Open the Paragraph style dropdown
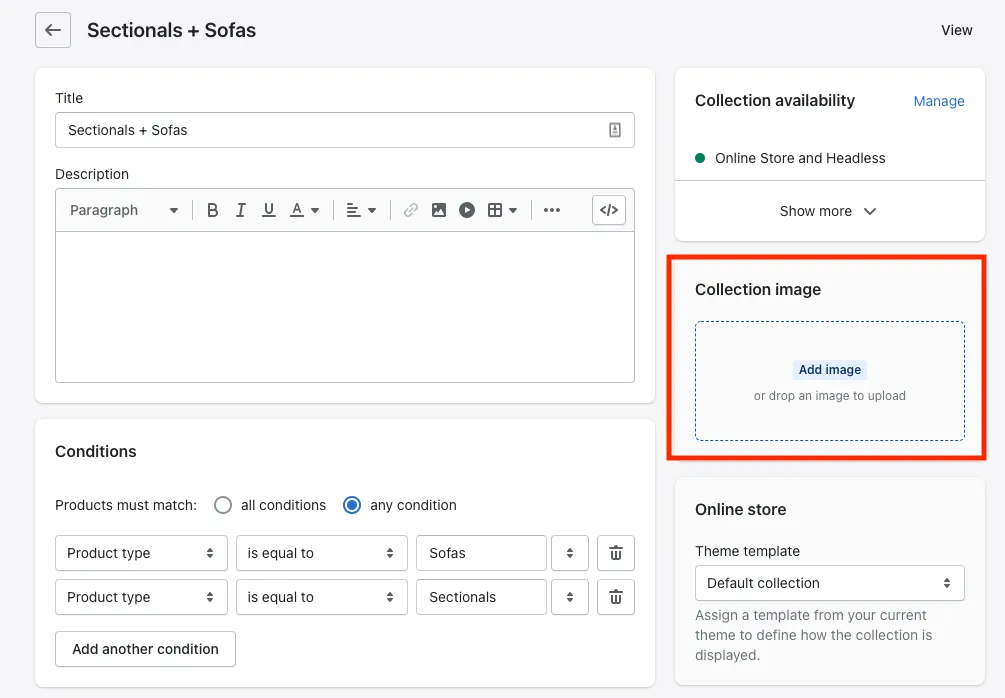Screen dimensions: 1005x698 click(x=124, y=210)
